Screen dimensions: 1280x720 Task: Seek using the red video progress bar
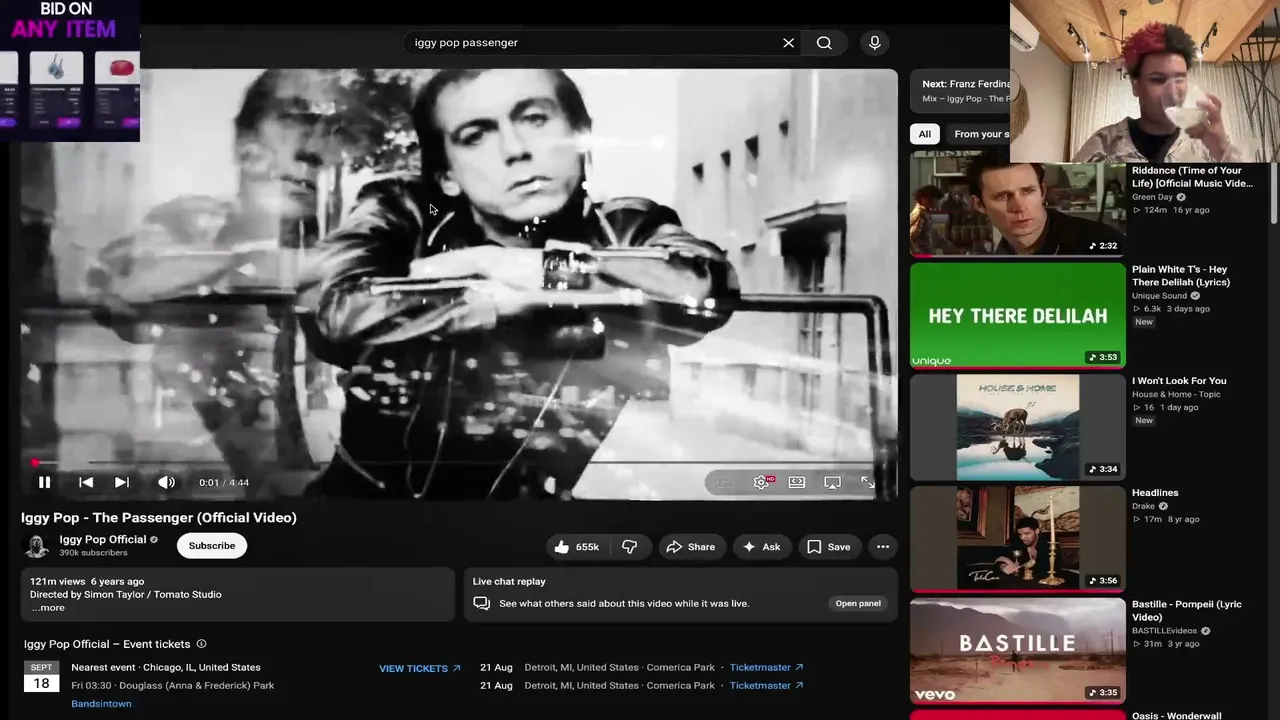459,462
